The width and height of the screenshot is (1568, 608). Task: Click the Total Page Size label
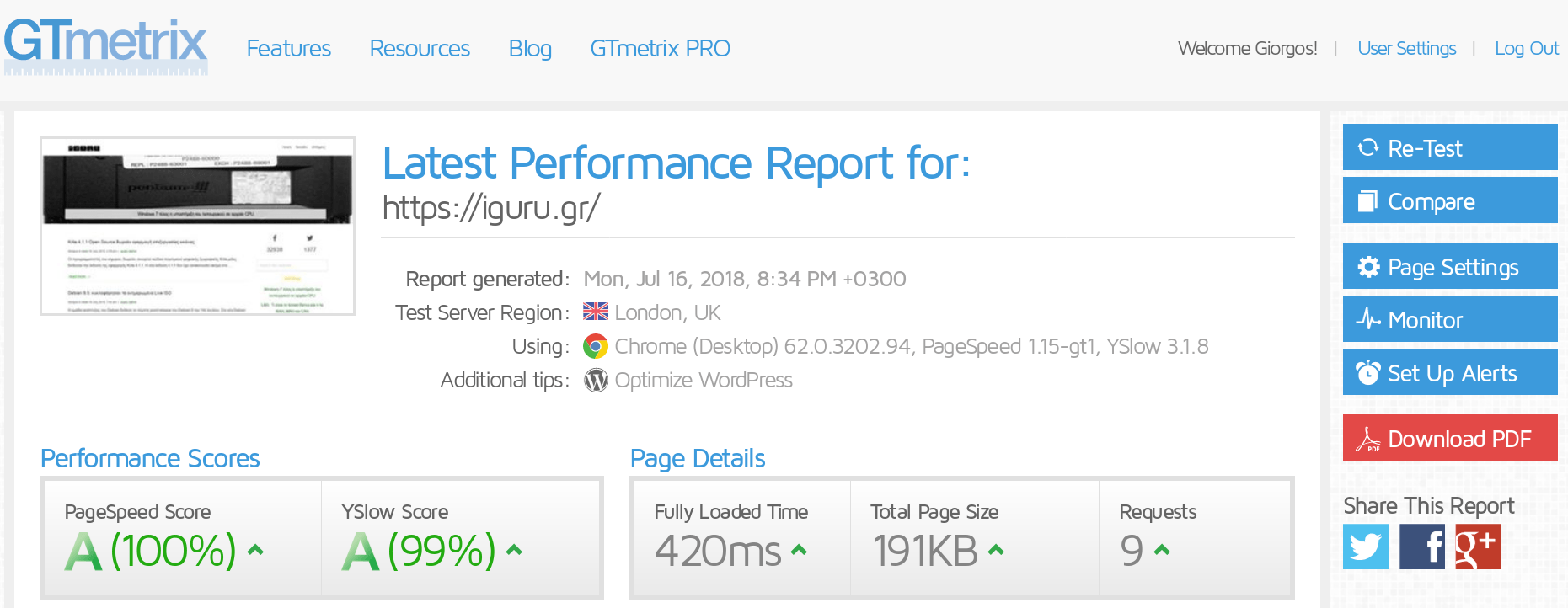click(x=934, y=512)
